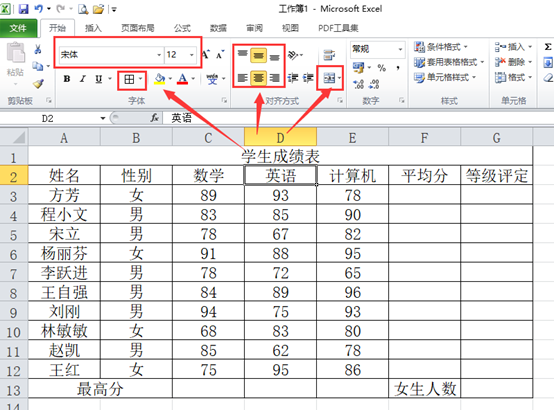Toggle Italic formatting
This screenshot has height=410, width=554.
83,79
